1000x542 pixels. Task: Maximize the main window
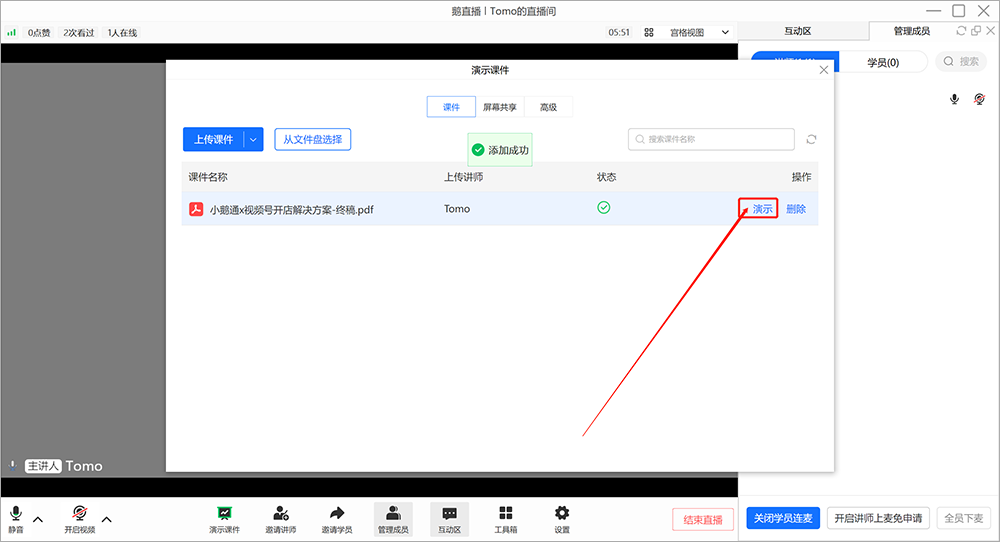pos(959,10)
